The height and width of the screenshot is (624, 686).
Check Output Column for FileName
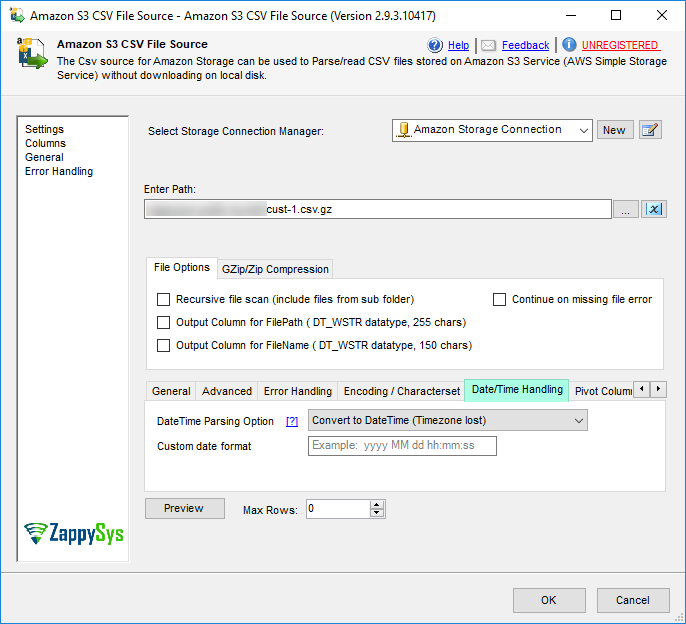click(x=163, y=346)
